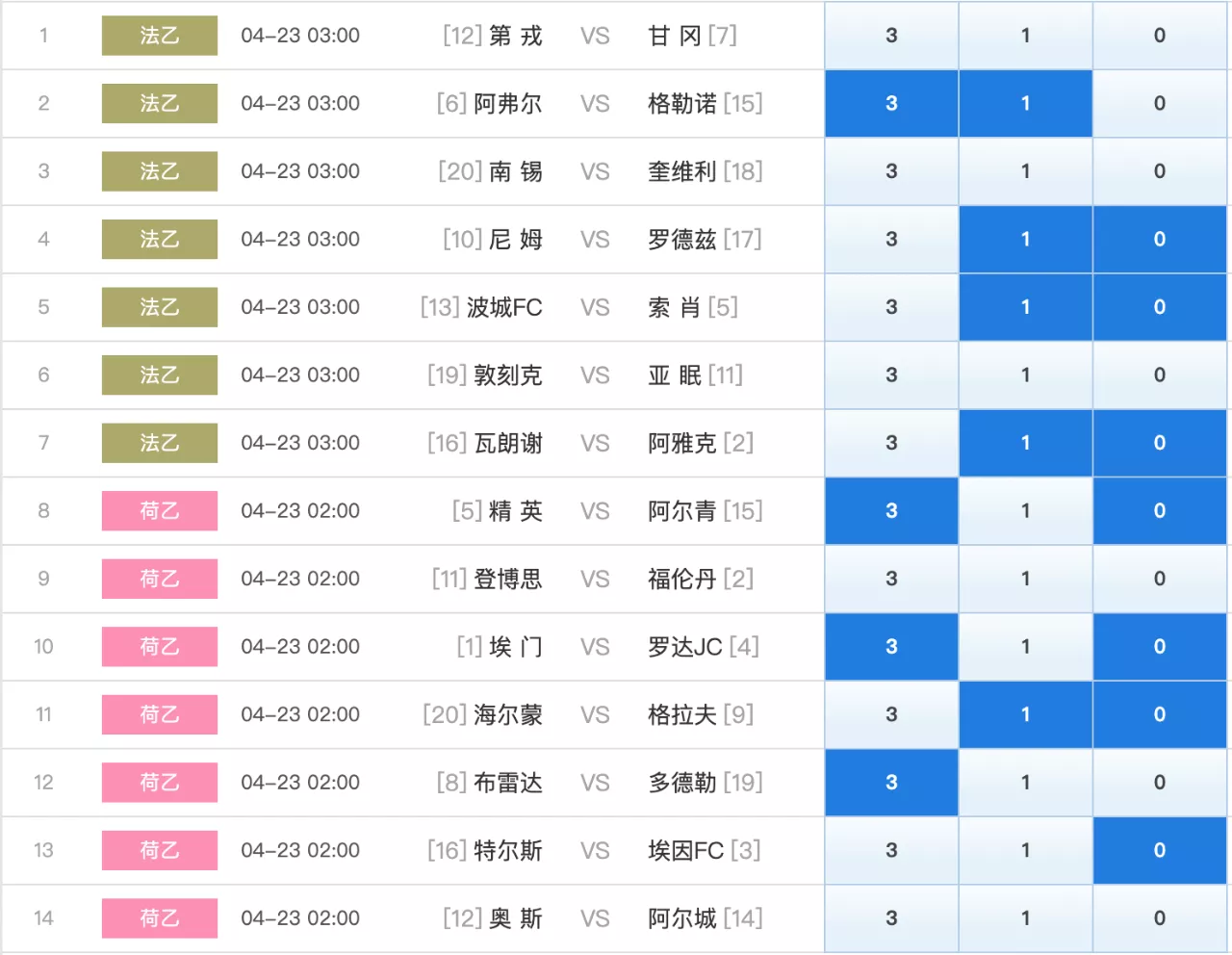1232x955 pixels.
Task: Open away team 罗达JC
Action: 685,646
